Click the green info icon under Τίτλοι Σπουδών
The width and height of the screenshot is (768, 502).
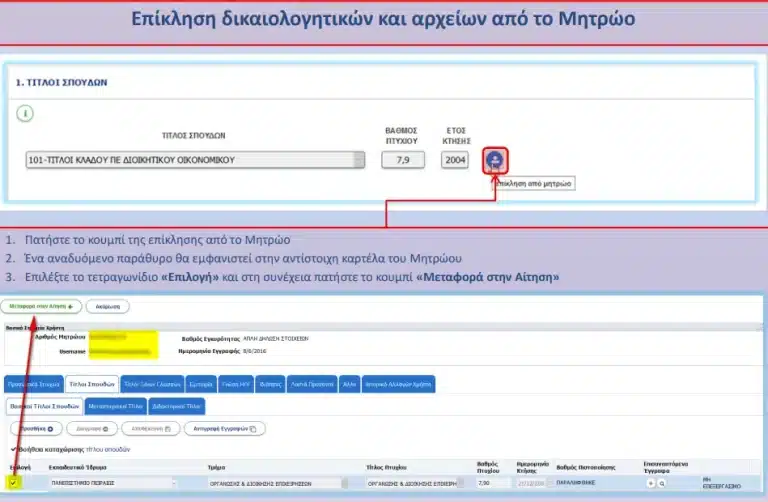pos(25,114)
